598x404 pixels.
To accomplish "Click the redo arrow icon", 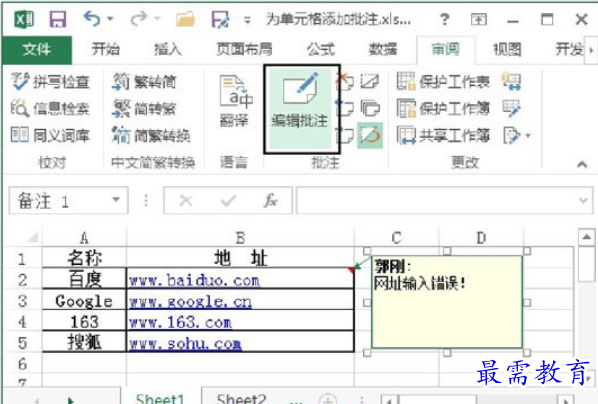I will click(x=138, y=18).
